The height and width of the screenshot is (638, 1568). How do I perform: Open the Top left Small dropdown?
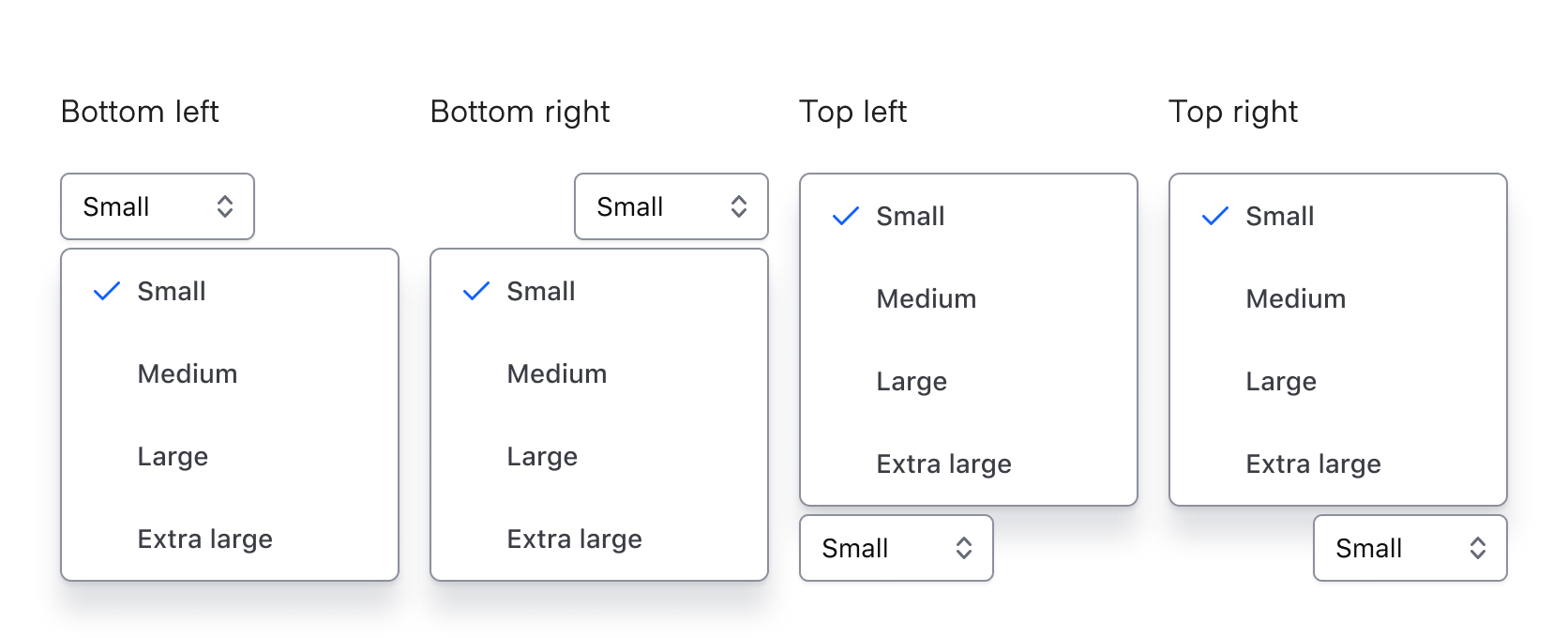coord(896,549)
